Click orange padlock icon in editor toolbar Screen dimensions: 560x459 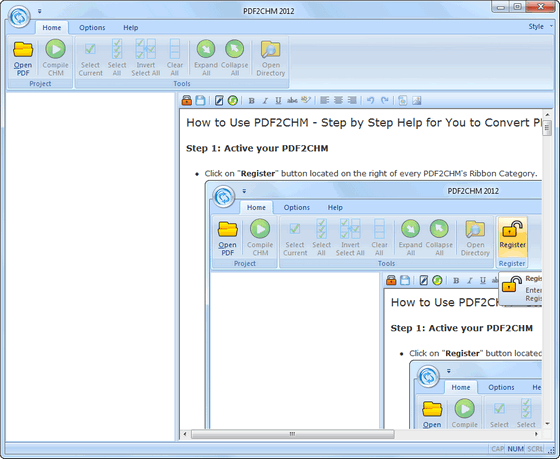[x=187, y=100]
